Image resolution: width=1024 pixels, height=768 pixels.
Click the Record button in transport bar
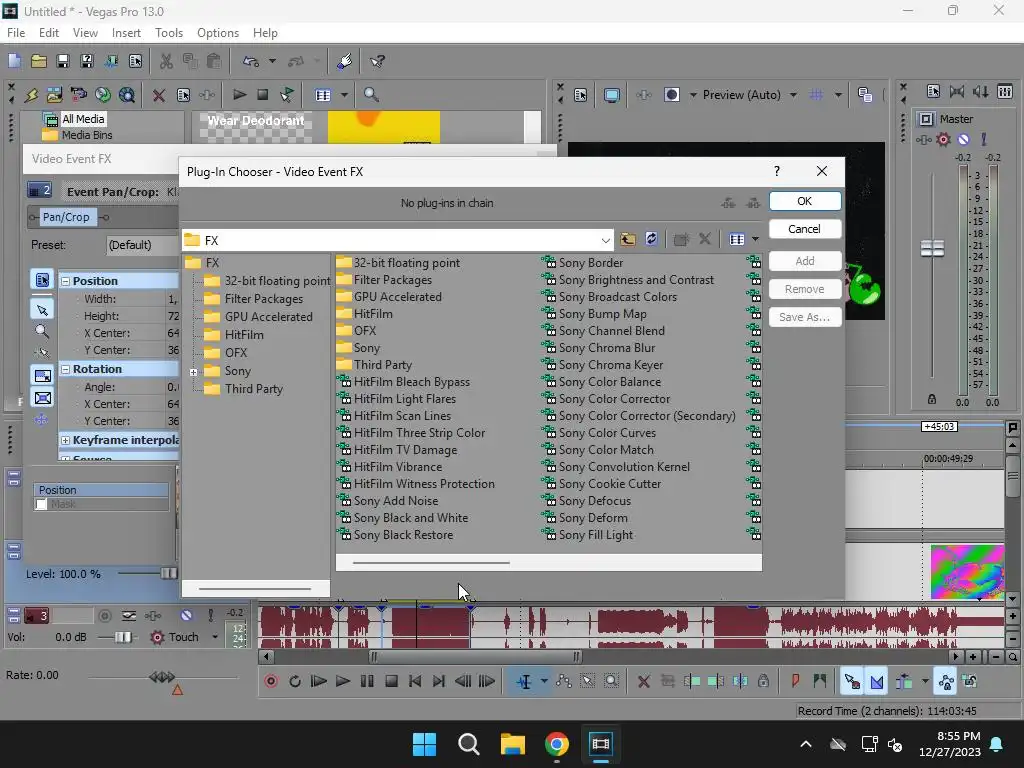tap(271, 681)
